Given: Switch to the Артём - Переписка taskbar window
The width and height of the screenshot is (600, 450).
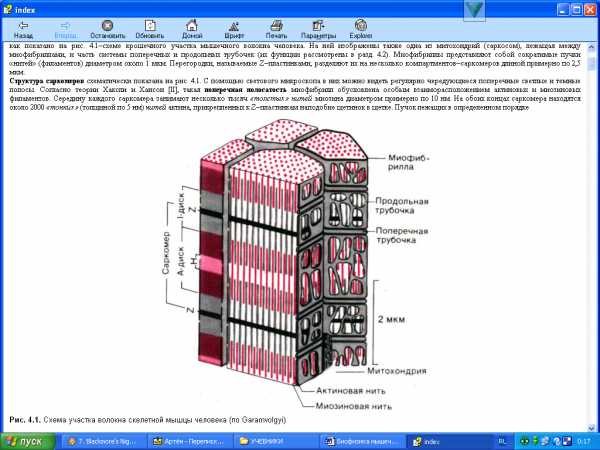Looking at the screenshot, I should click(x=189, y=442).
